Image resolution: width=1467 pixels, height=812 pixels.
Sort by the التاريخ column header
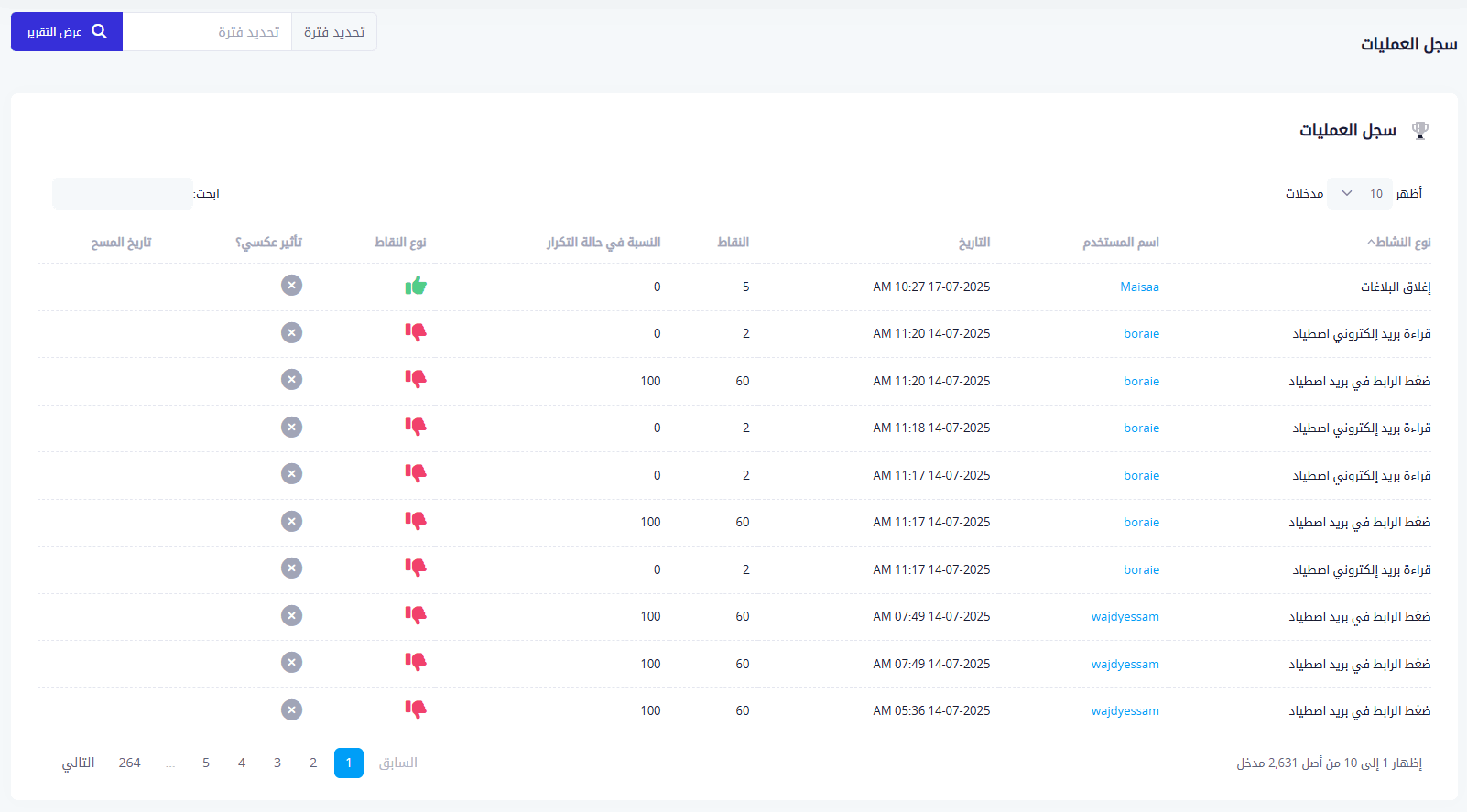(x=973, y=243)
